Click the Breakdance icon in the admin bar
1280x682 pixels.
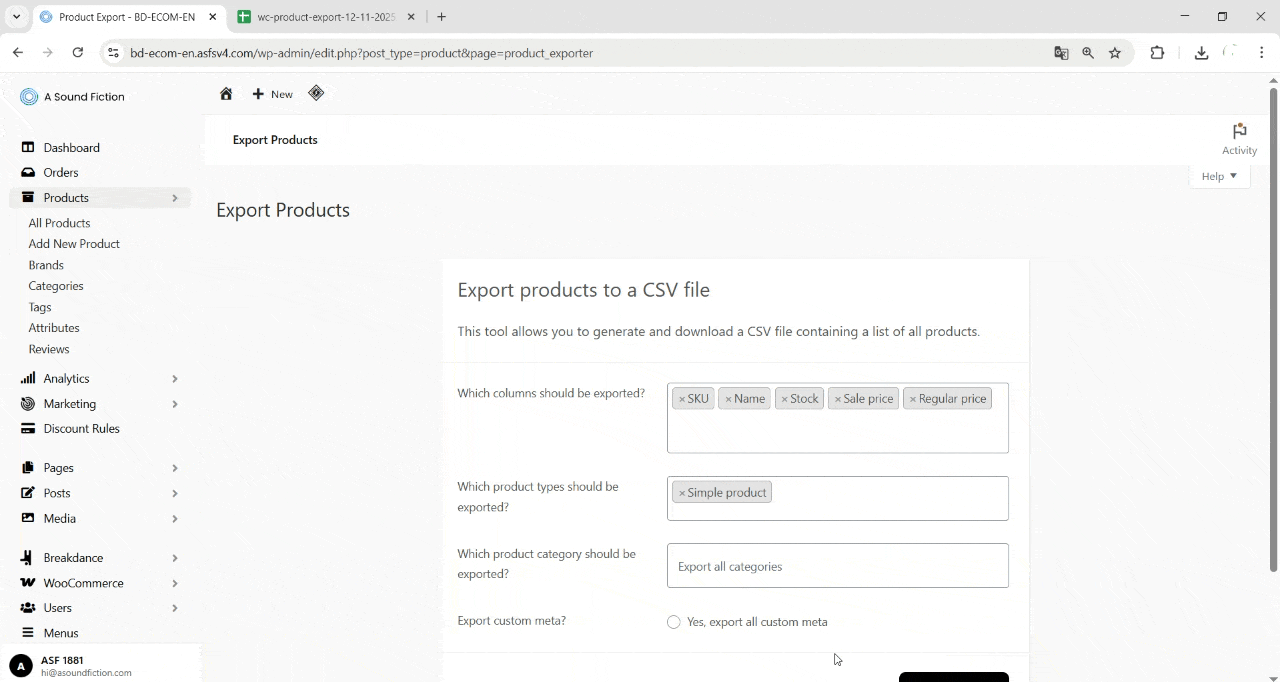click(316, 92)
